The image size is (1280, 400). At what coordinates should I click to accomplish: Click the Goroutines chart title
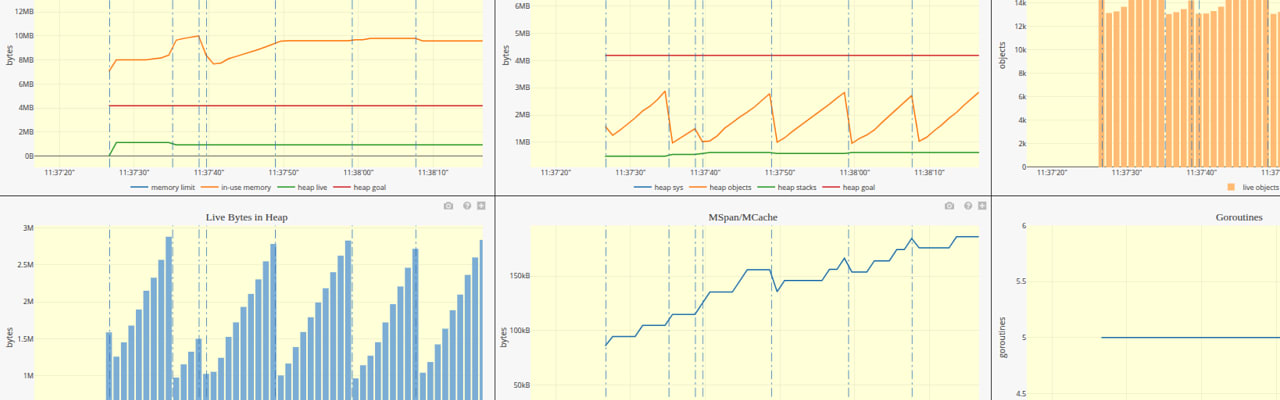click(1239, 217)
